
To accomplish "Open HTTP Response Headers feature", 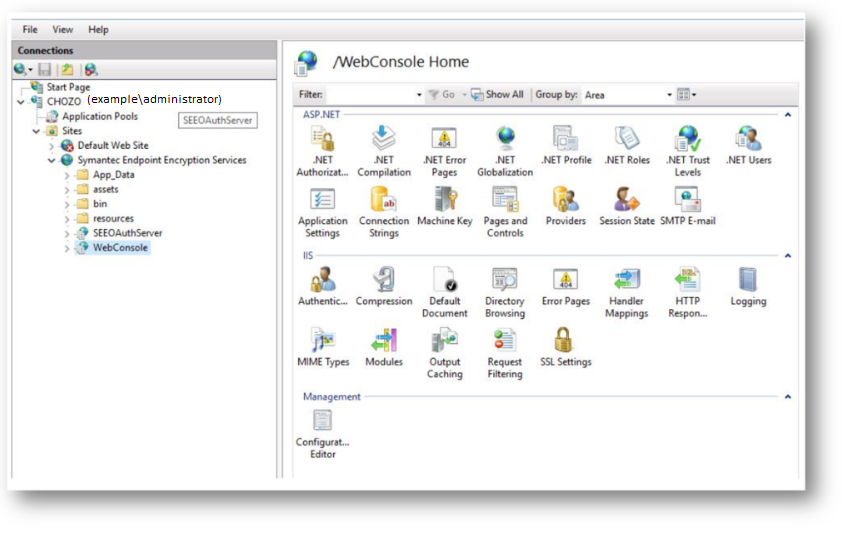I will pyautogui.click(x=687, y=292).
